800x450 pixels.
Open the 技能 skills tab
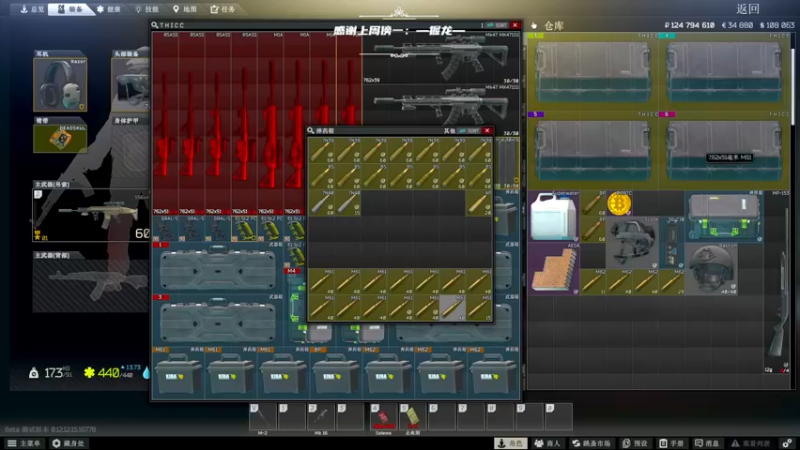pos(147,9)
